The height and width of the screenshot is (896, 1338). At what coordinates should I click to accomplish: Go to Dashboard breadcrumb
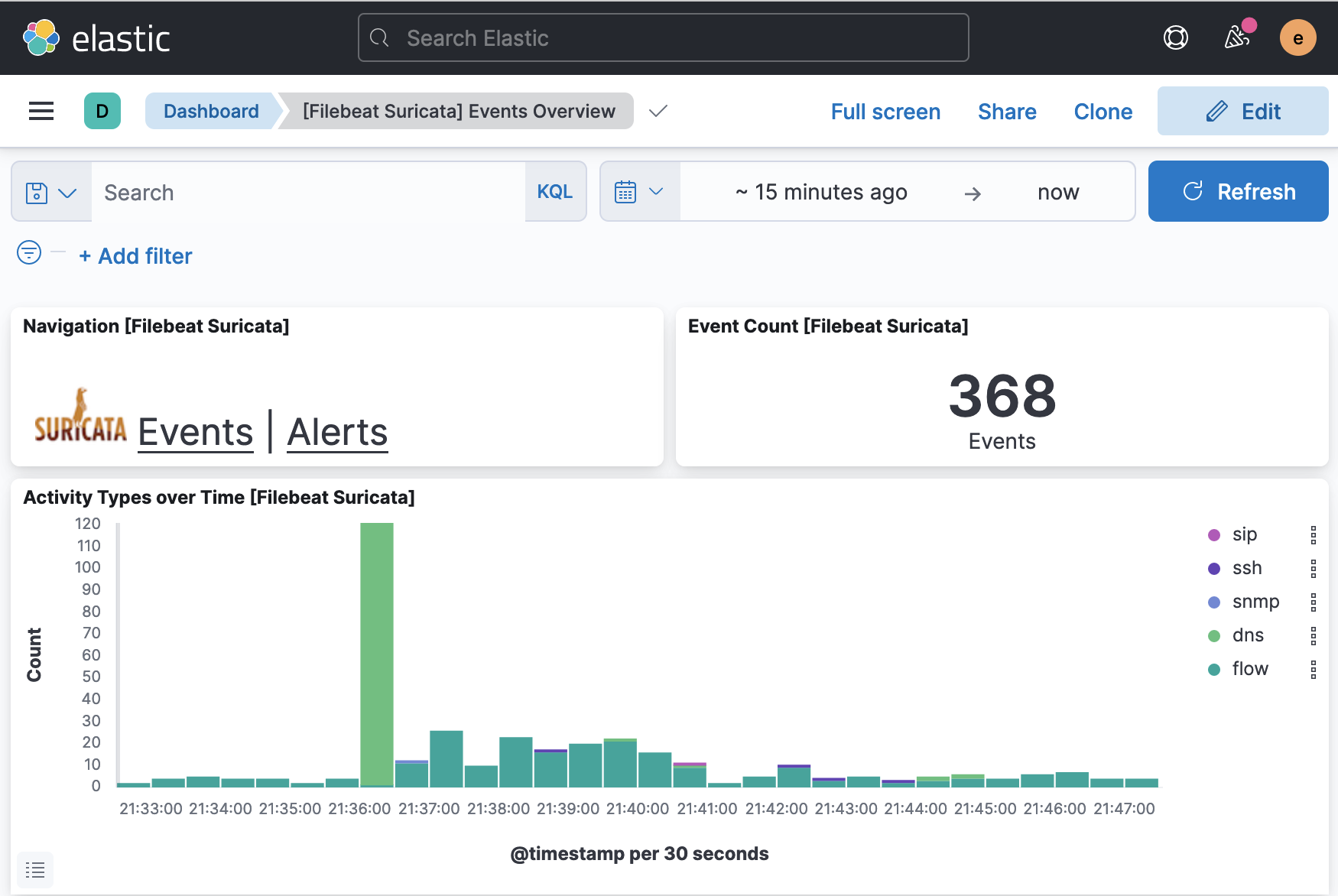(211, 112)
